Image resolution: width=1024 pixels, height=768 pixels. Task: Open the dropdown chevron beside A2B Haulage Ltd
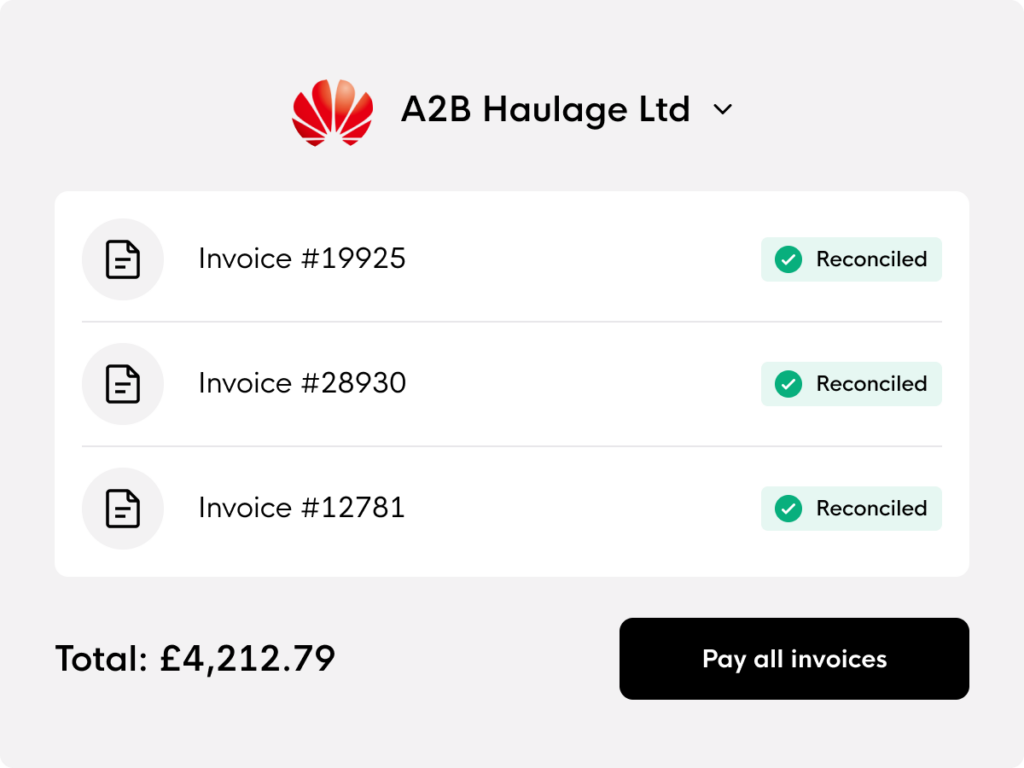722,110
